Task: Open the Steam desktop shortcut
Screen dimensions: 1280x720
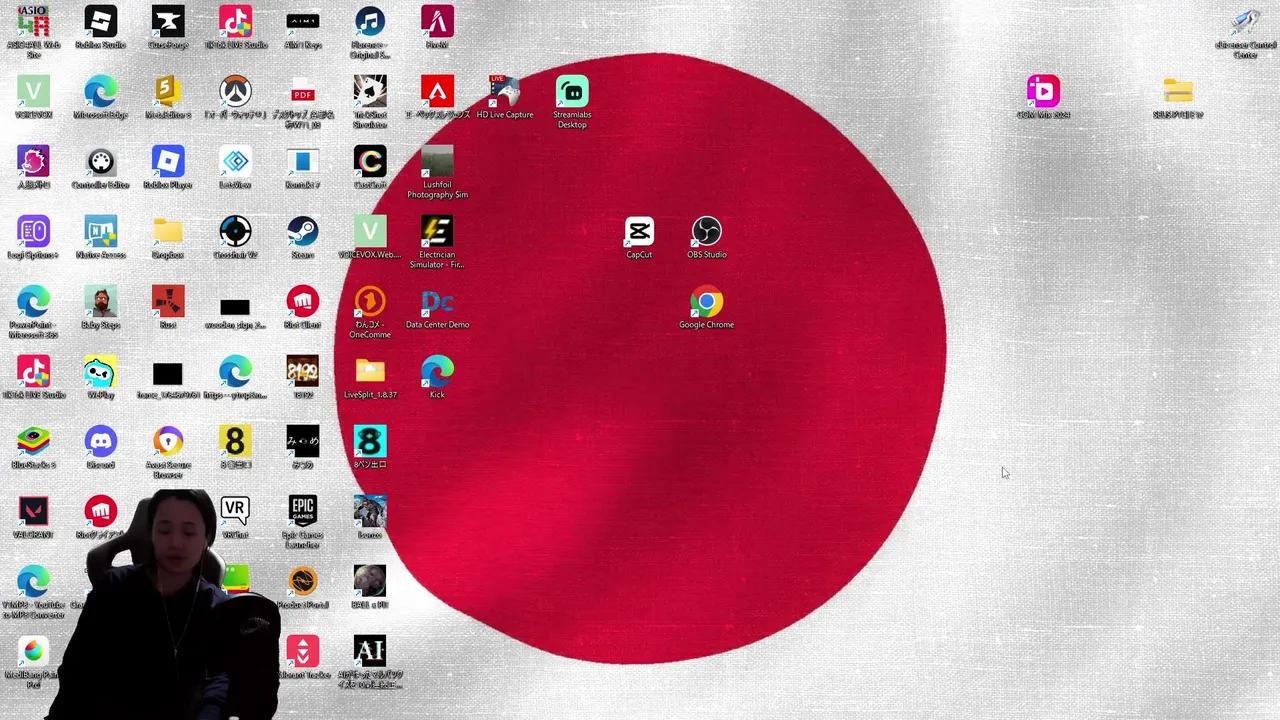Action: tap(303, 232)
